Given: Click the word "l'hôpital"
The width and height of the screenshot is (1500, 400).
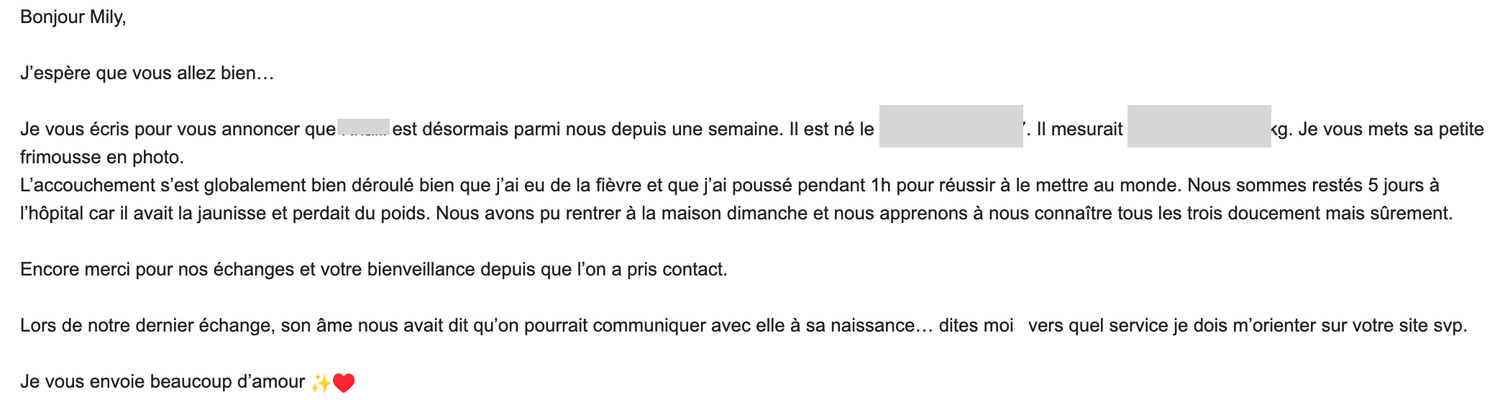Looking at the screenshot, I should point(54,213).
